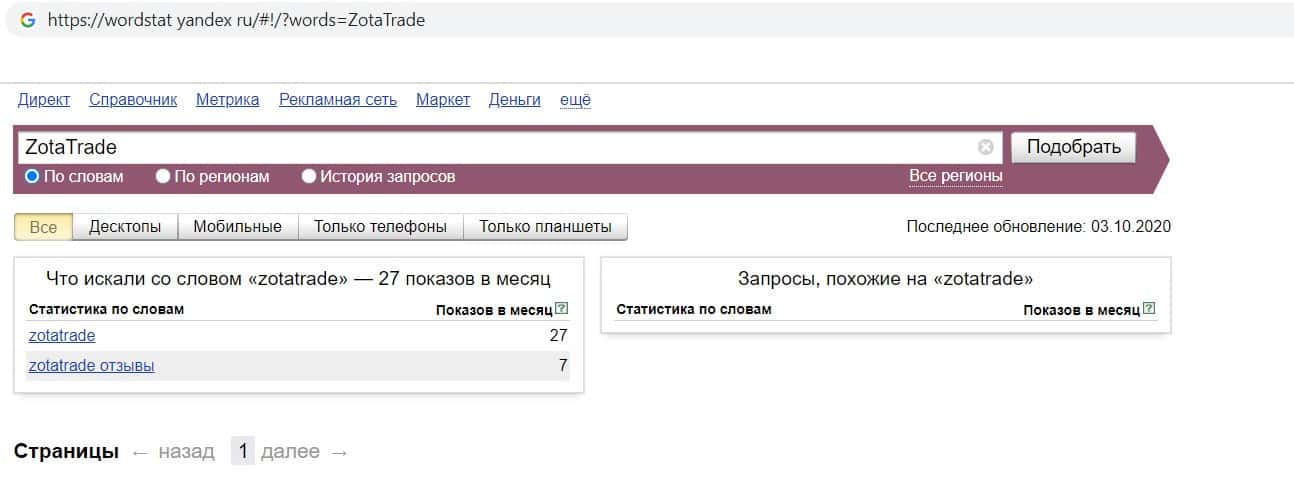Clear the search field with X icon
Screen dimensions: 1294x481
coord(986,148)
